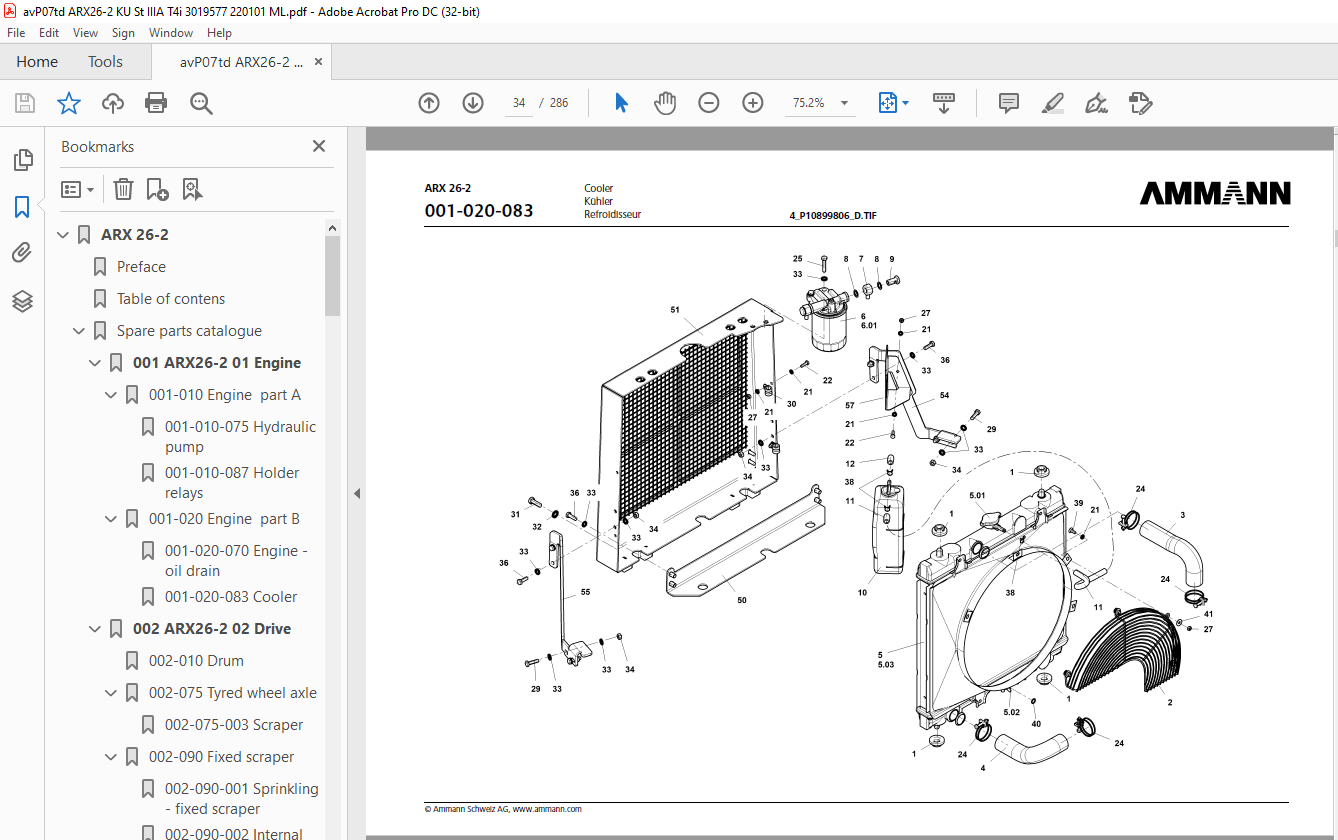Open the Attachments paperclip panel

coord(22,253)
